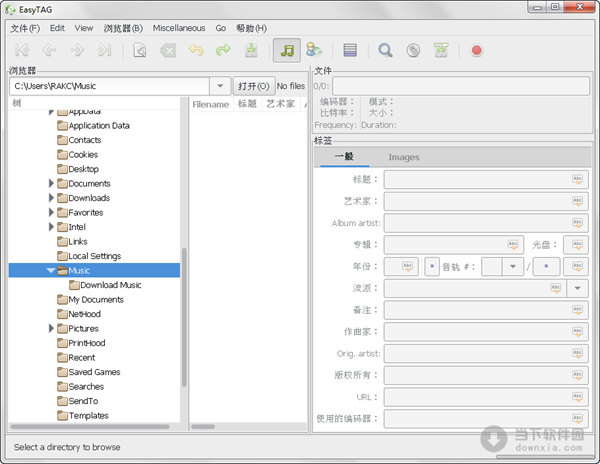The height and width of the screenshot is (464, 600).
Task: Click the CD database search icon
Action: tap(412, 50)
